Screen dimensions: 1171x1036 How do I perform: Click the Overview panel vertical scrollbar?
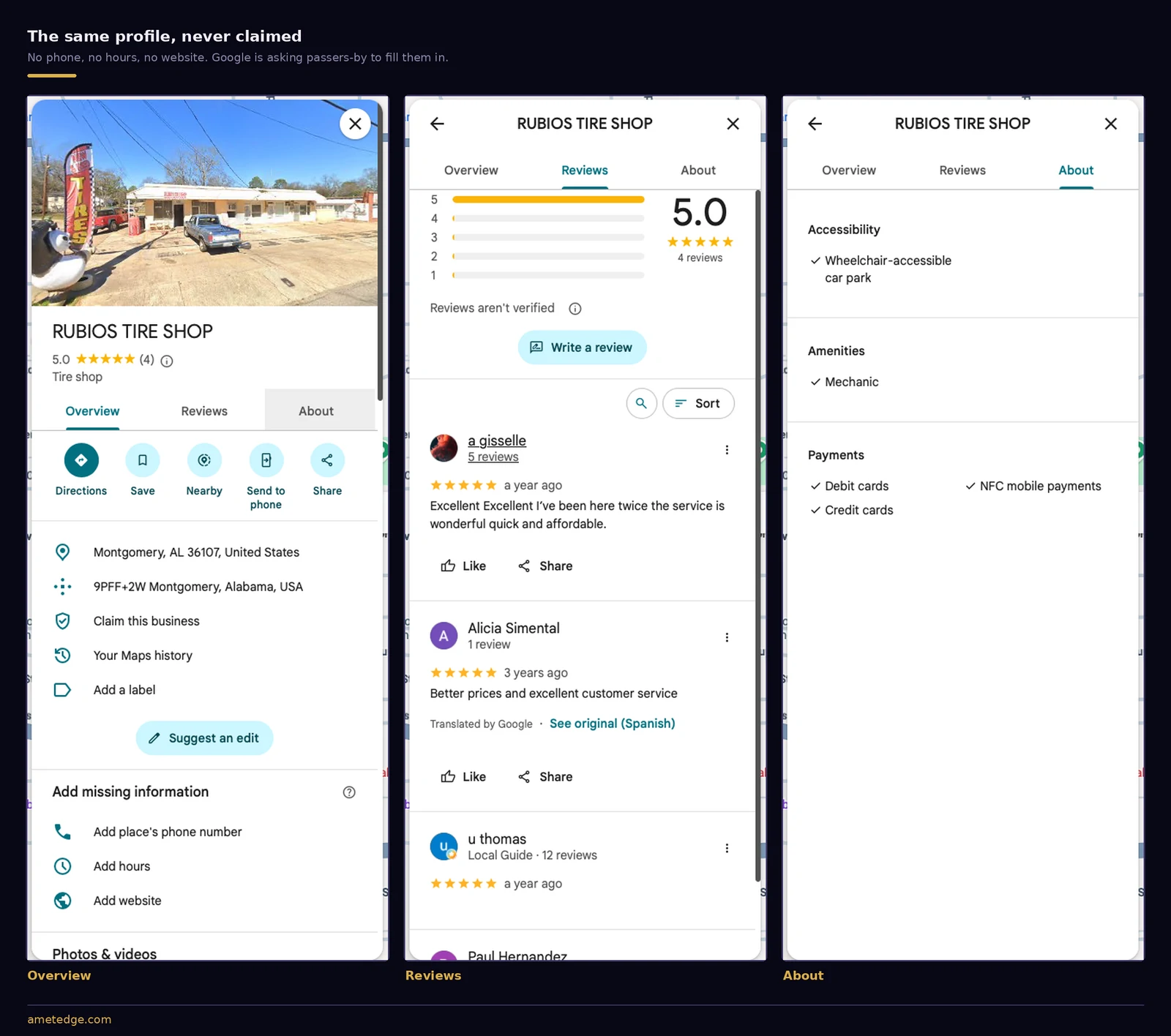(x=380, y=252)
